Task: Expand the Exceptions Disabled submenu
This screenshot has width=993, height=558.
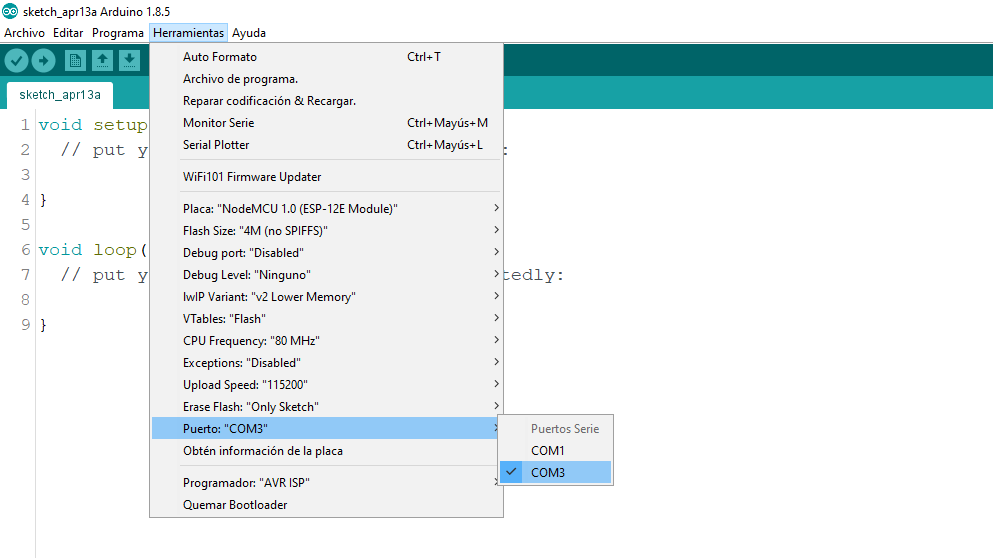Action: [x=326, y=362]
